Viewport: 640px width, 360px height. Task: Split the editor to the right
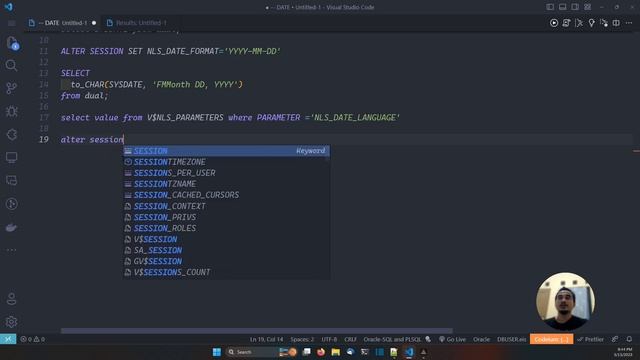tap(616, 23)
